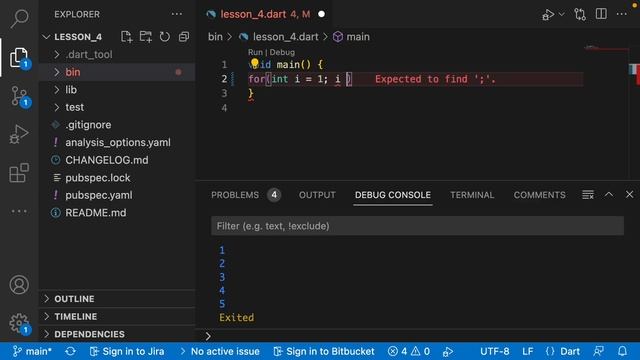Click Sign in to Bitbucket
Image resolution: width=640 pixels, height=360 pixels.
[324, 351]
